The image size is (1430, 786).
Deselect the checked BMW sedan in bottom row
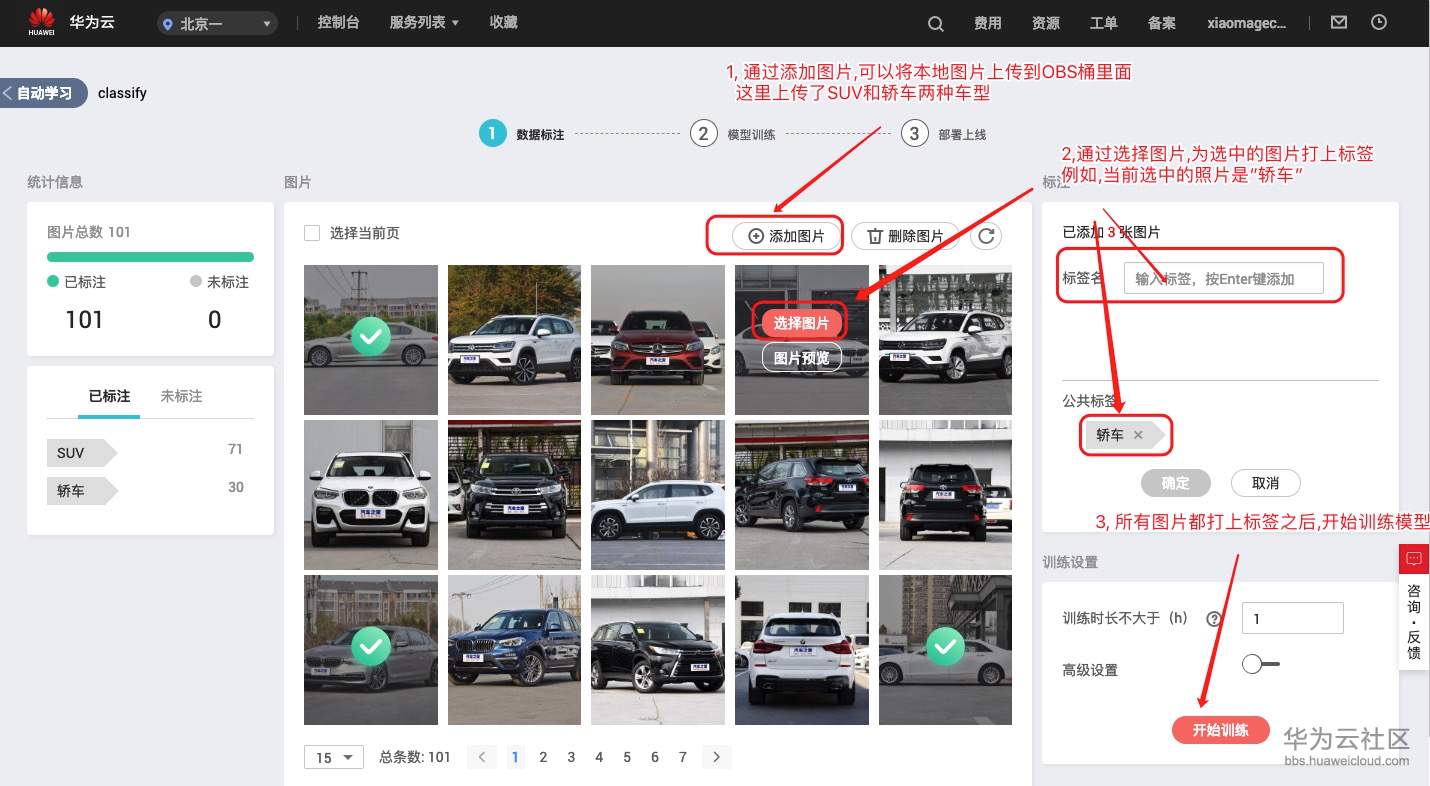370,648
